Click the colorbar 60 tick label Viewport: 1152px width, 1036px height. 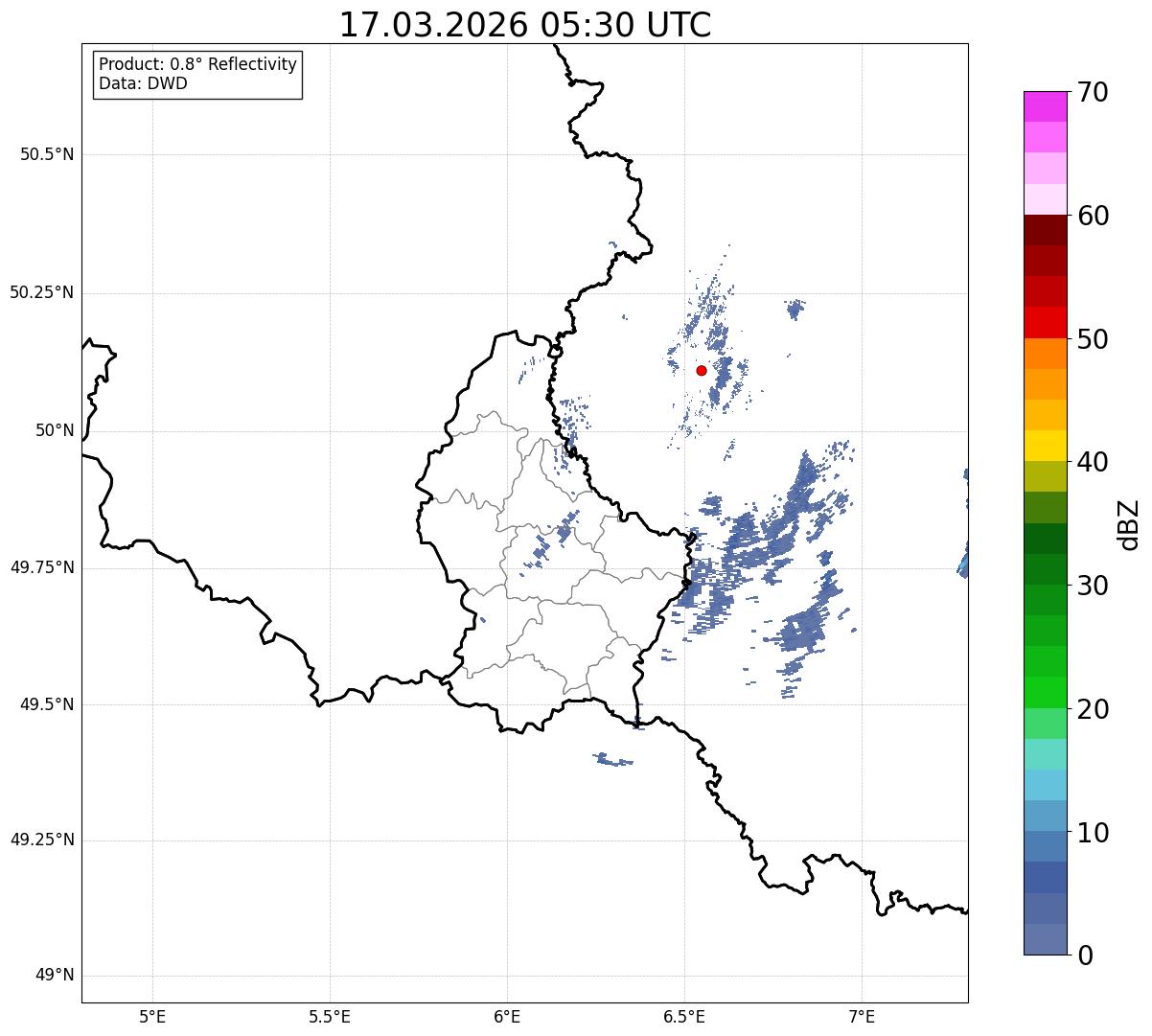pos(1093,216)
